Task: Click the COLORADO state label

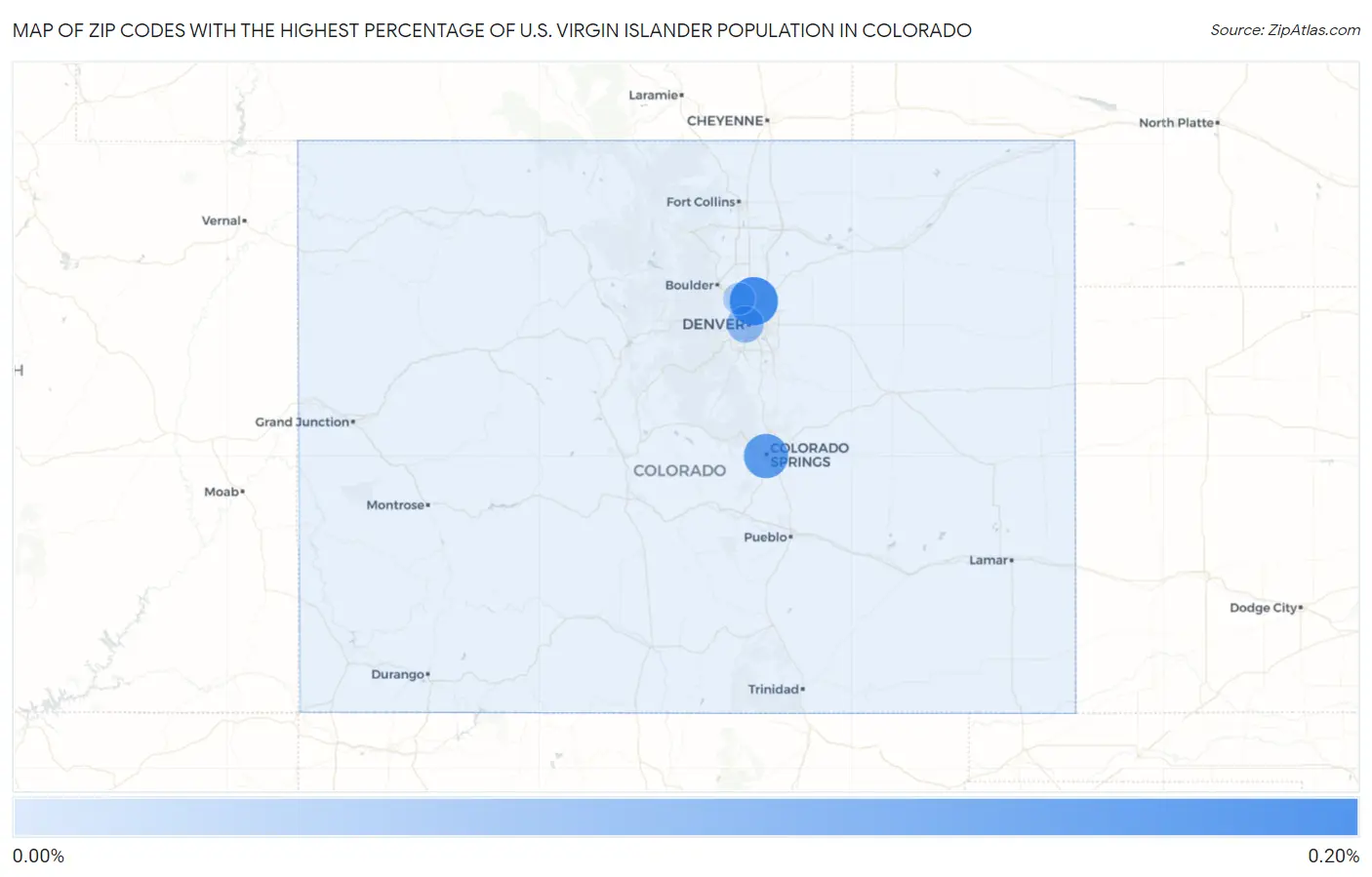Action: (679, 470)
